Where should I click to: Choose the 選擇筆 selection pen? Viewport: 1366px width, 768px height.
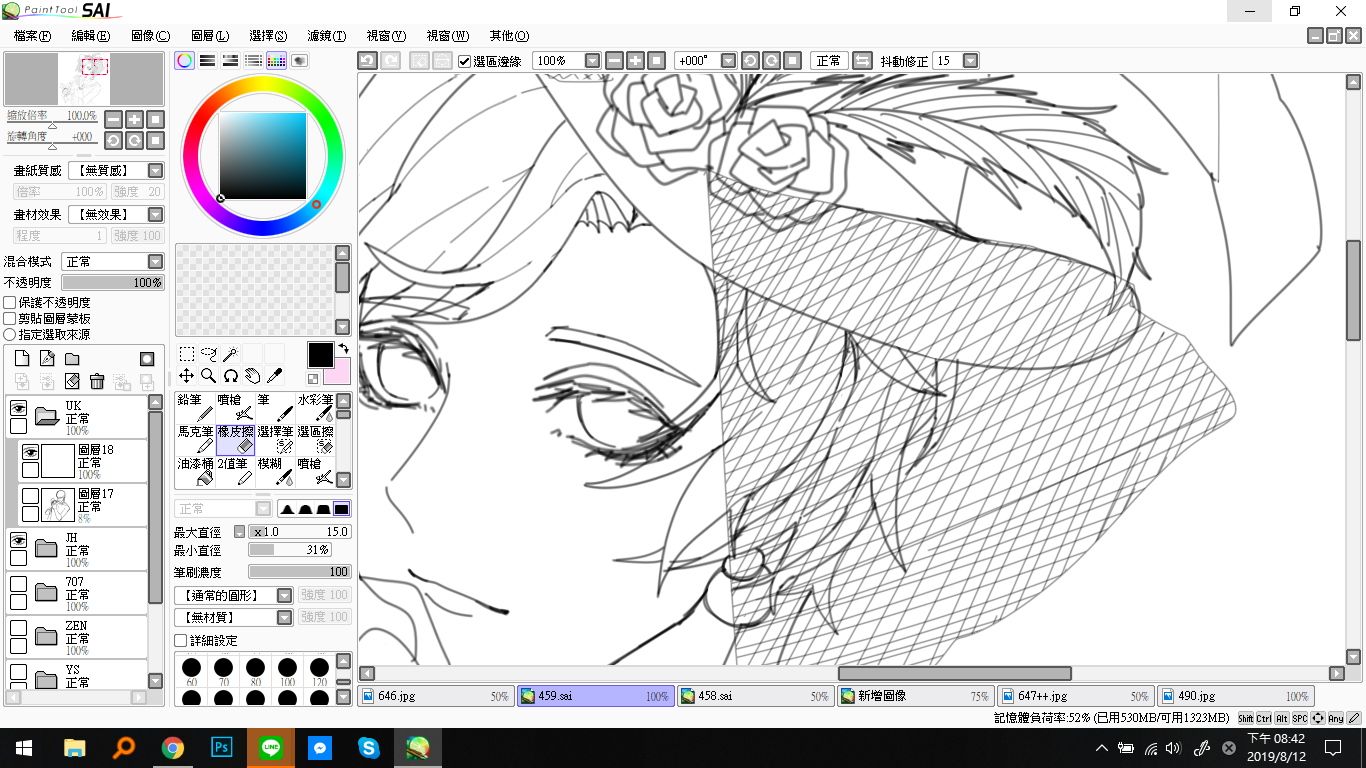275,439
